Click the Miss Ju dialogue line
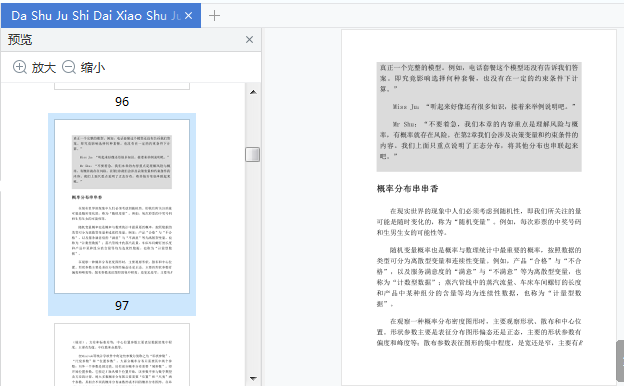 [484, 107]
